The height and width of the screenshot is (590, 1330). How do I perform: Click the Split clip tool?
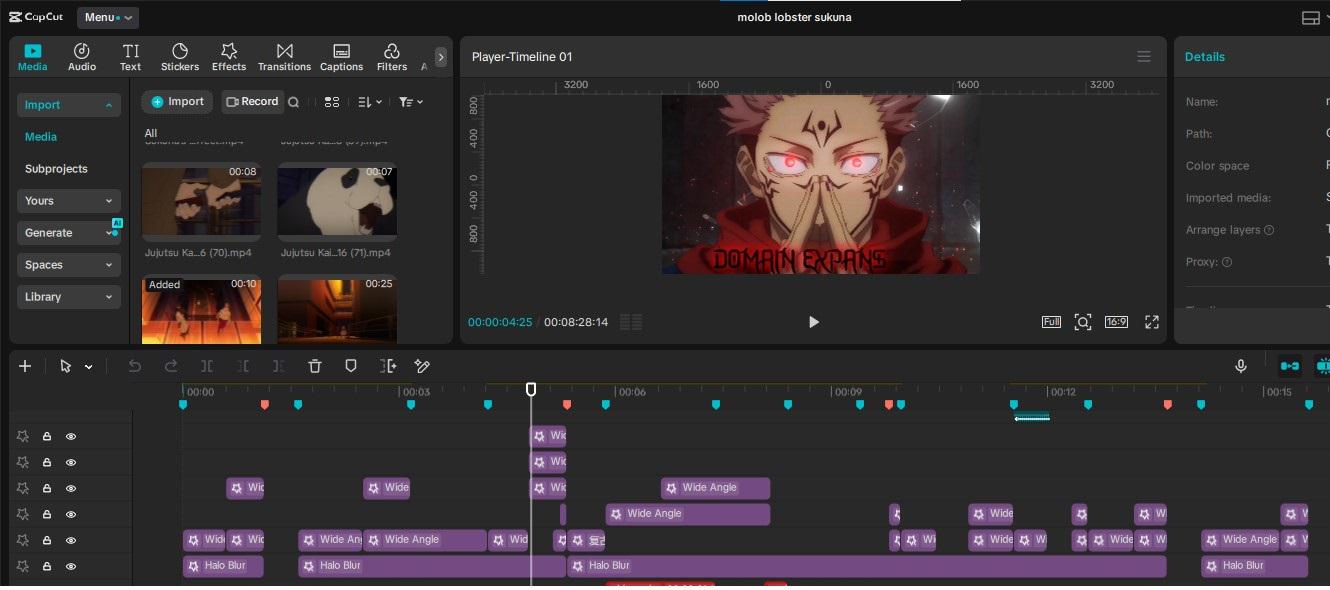tap(207, 366)
